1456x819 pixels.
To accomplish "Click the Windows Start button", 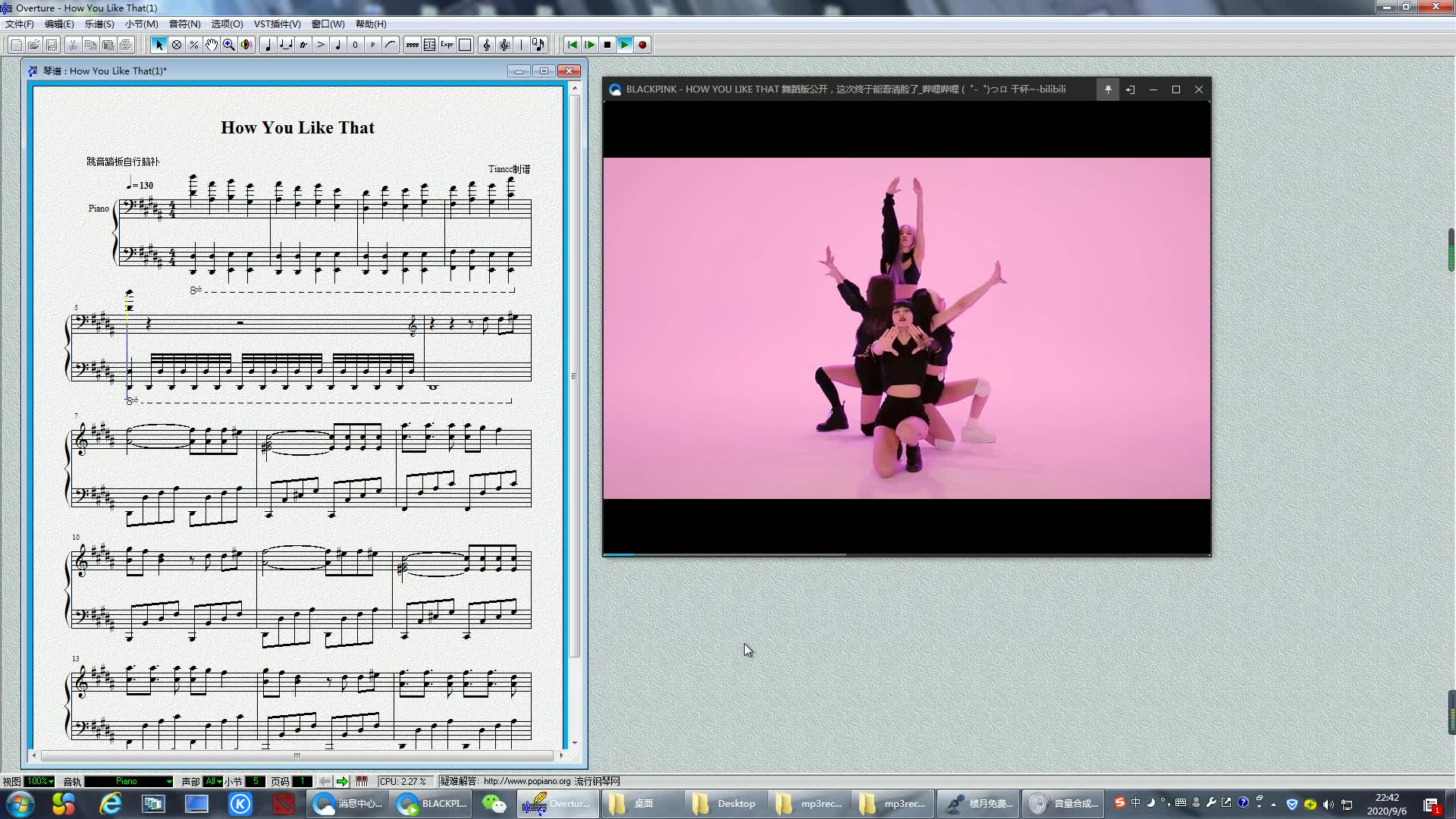I will (19, 804).
